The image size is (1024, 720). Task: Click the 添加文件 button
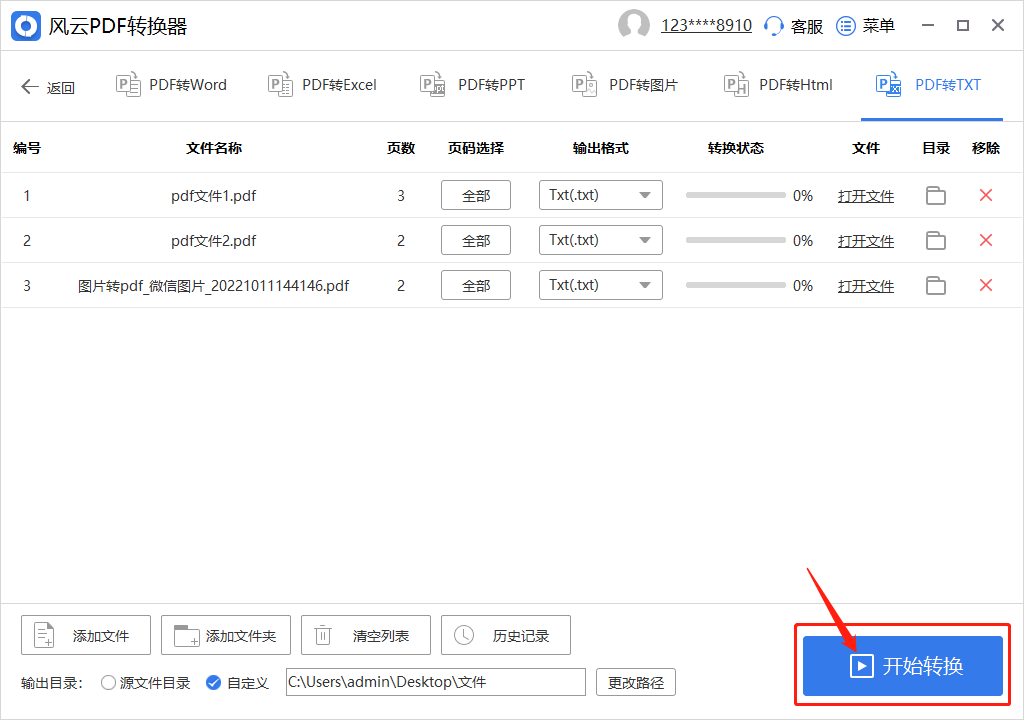tap(86, 635)
